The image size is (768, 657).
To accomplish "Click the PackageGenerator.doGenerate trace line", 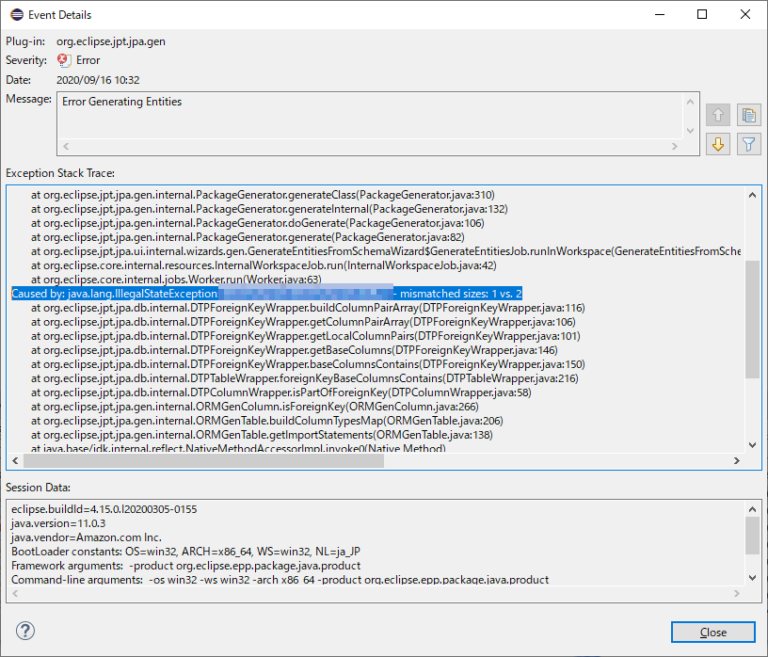I will (x=258, y=223).
